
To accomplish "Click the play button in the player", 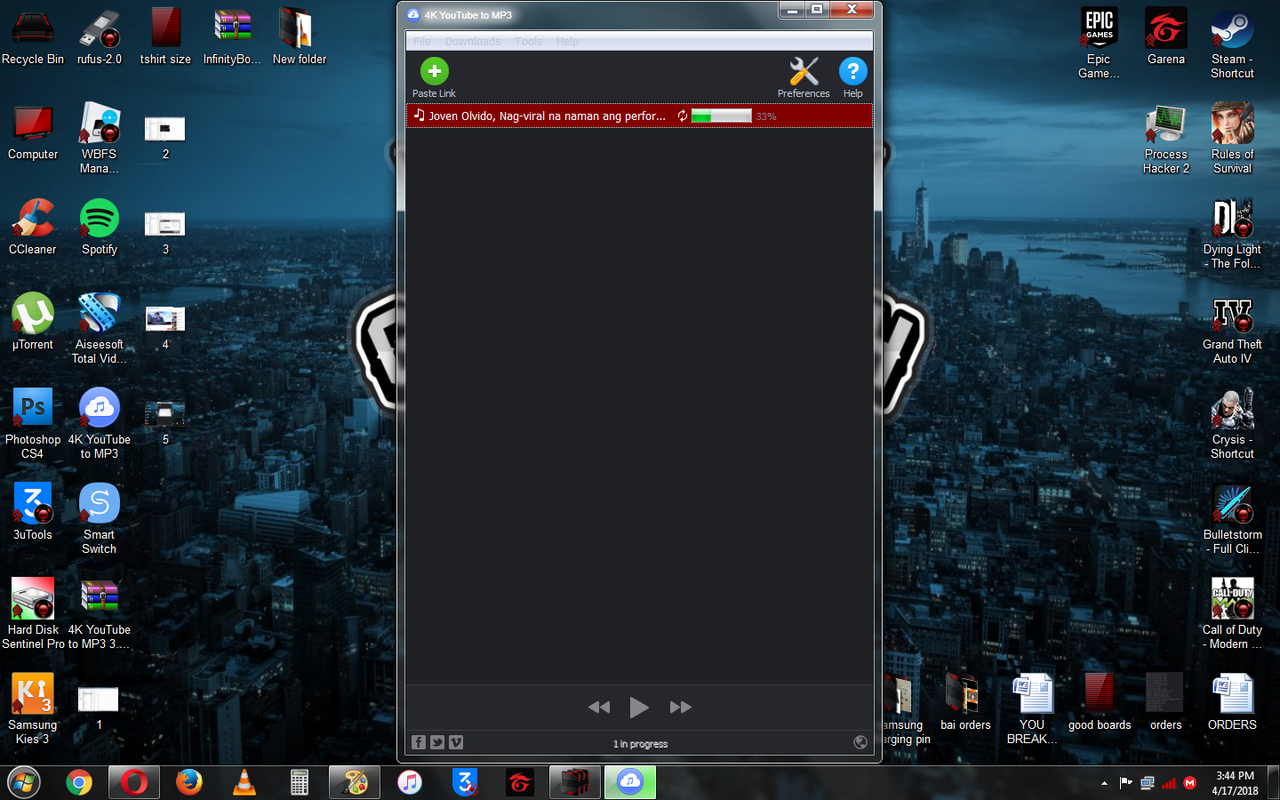I will (639, 707).
